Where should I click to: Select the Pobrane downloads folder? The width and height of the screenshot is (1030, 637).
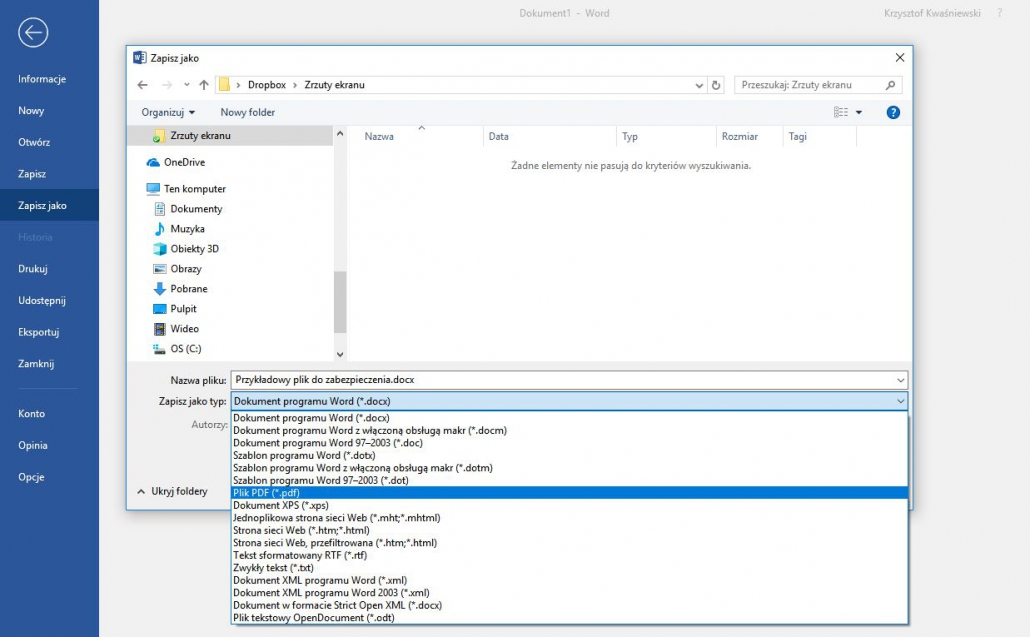pyautogui.click(x=189, y=289)
